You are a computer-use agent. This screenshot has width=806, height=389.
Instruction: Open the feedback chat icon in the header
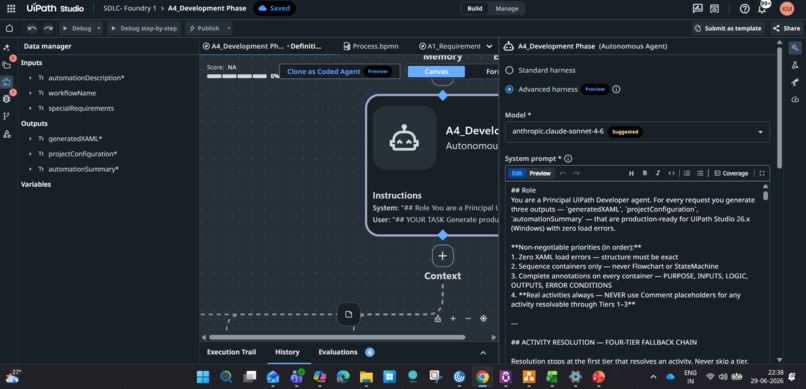698,8
